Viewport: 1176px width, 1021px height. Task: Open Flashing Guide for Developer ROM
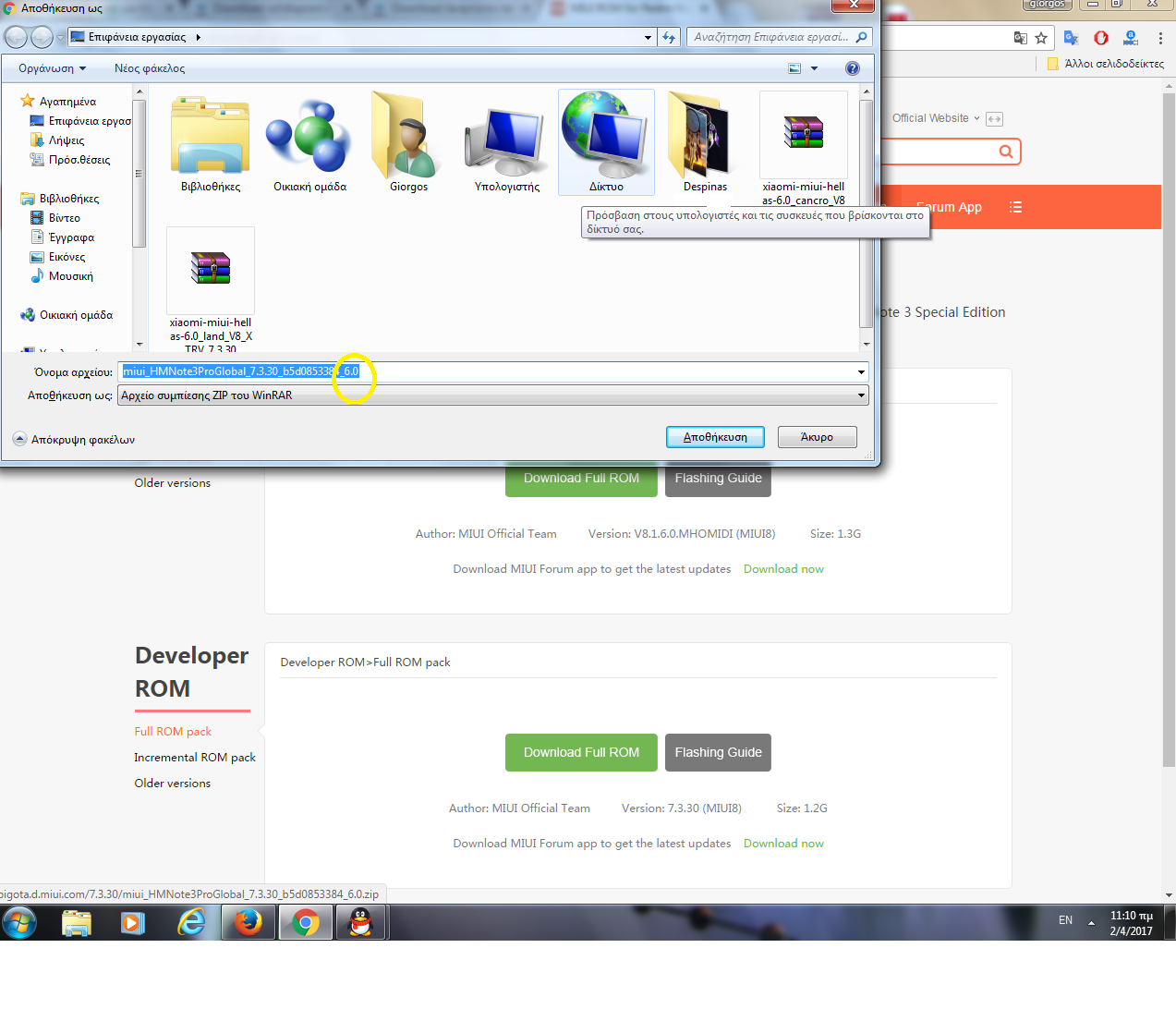click(718, 752)
